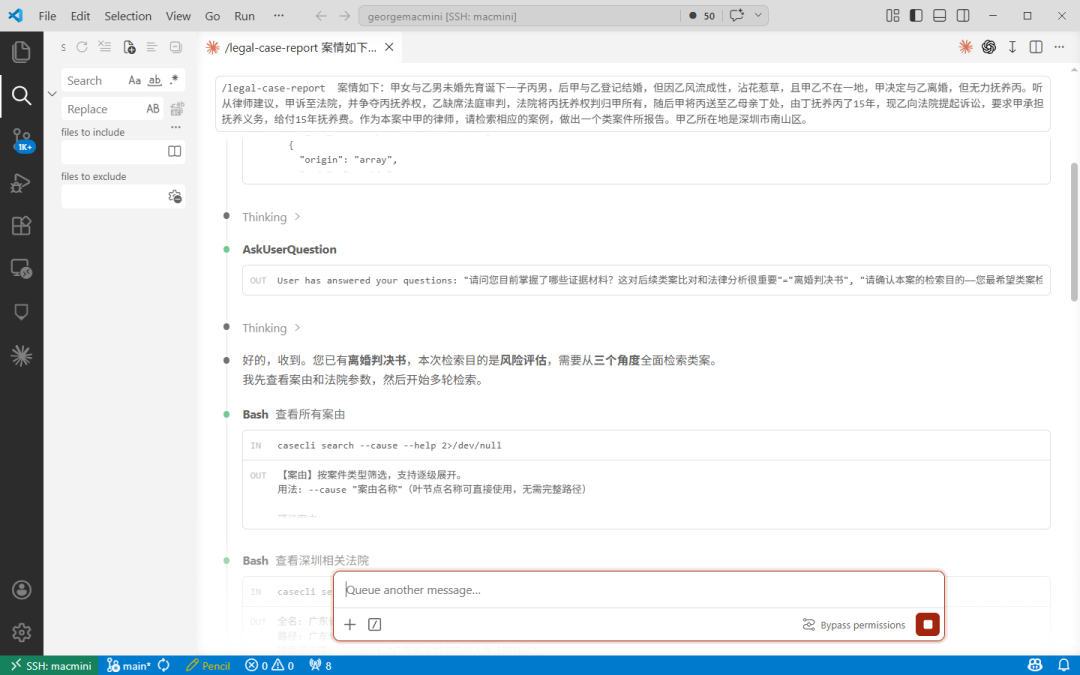The height and width of the screenshot is (675, 1080).
Task: Collapse the Replace row chevron
Action: coord(52,94)
